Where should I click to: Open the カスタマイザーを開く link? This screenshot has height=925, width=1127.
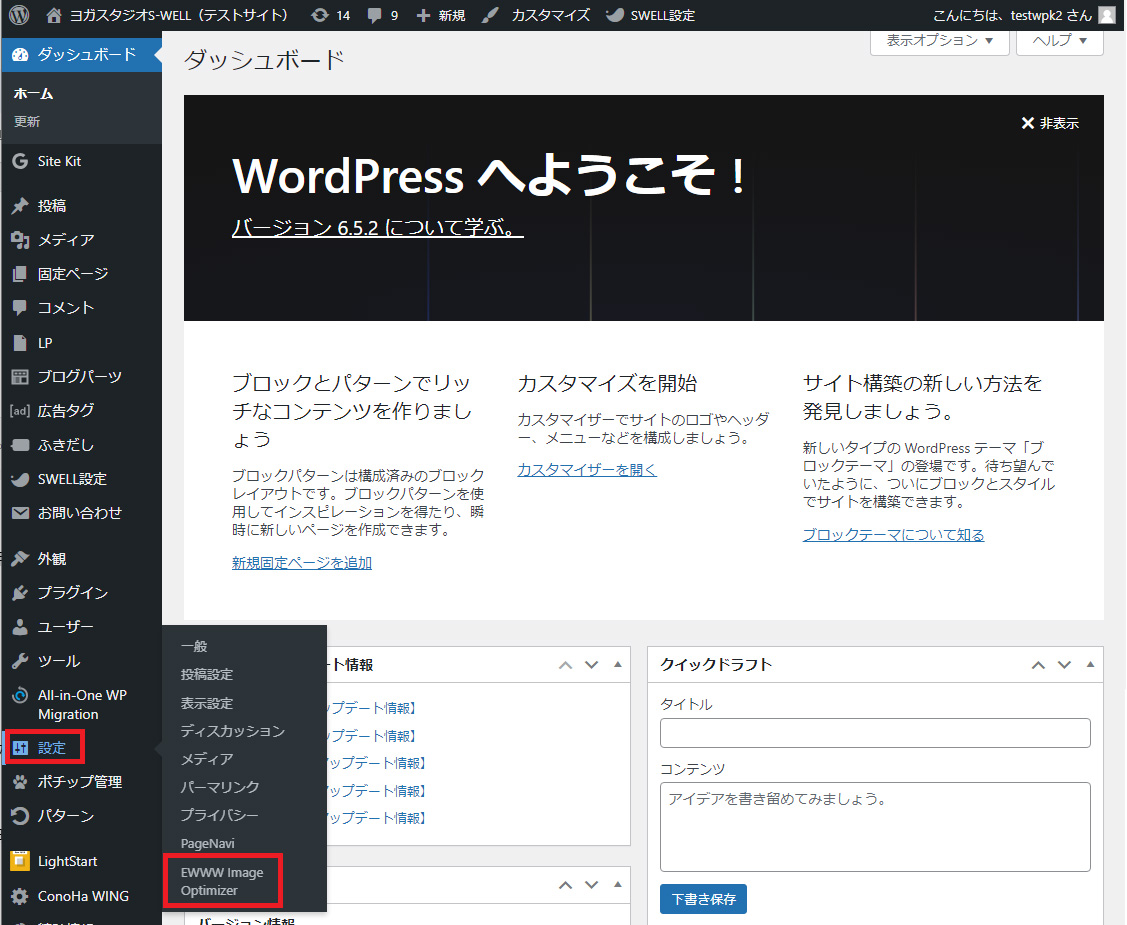(x=587, y=470)
